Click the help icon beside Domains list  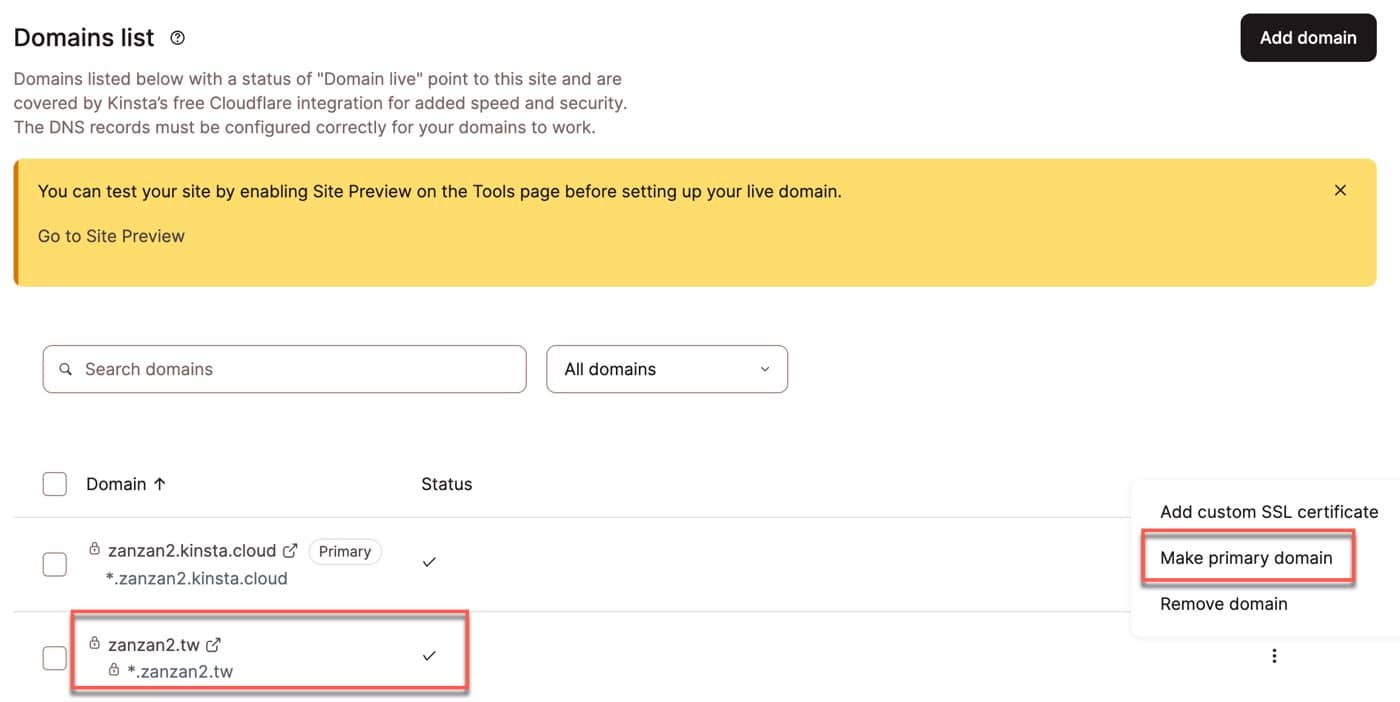click(178, 38)
